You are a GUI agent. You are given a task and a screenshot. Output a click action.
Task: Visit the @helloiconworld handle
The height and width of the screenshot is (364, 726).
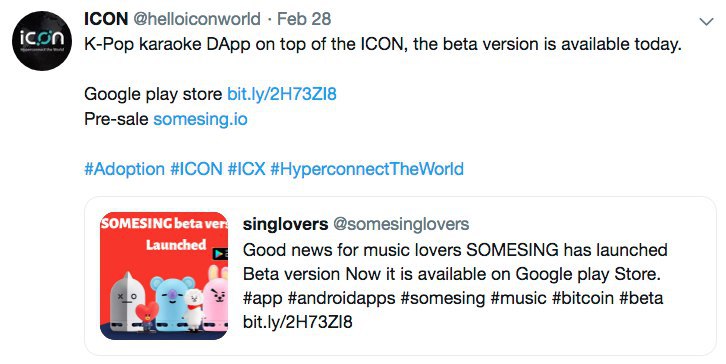[197, 19]
